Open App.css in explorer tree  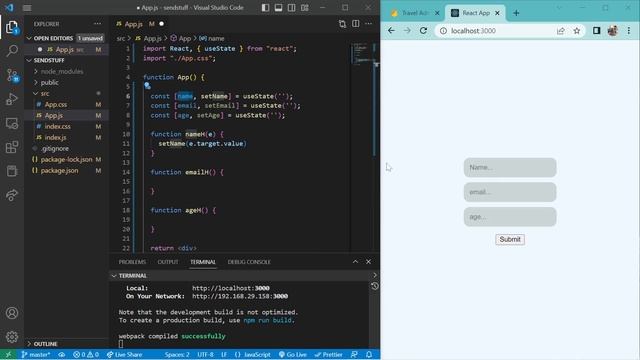pyautogui.click(x=56, y=104)
